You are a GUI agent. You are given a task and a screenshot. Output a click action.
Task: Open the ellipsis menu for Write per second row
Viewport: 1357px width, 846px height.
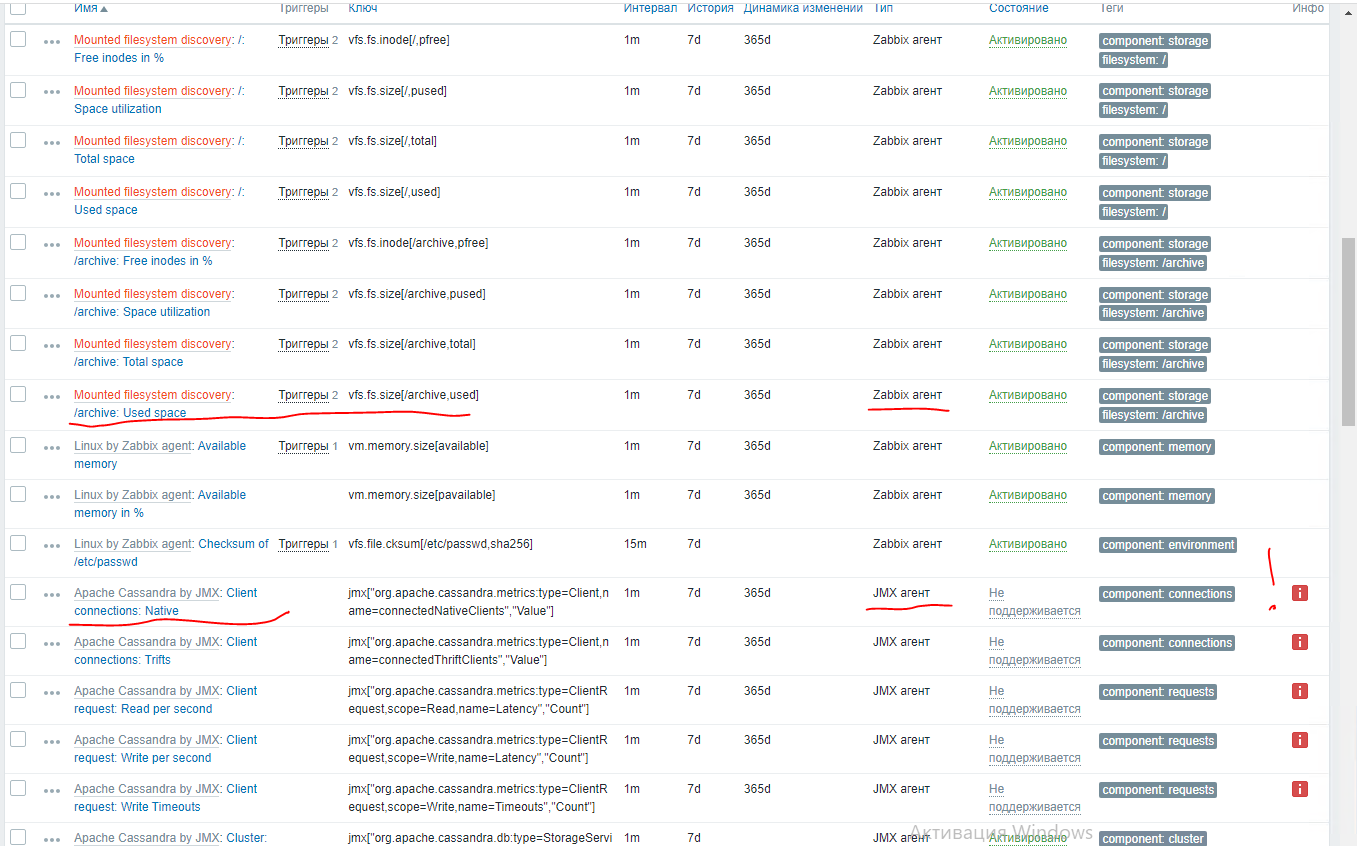(x=52, y=741)
